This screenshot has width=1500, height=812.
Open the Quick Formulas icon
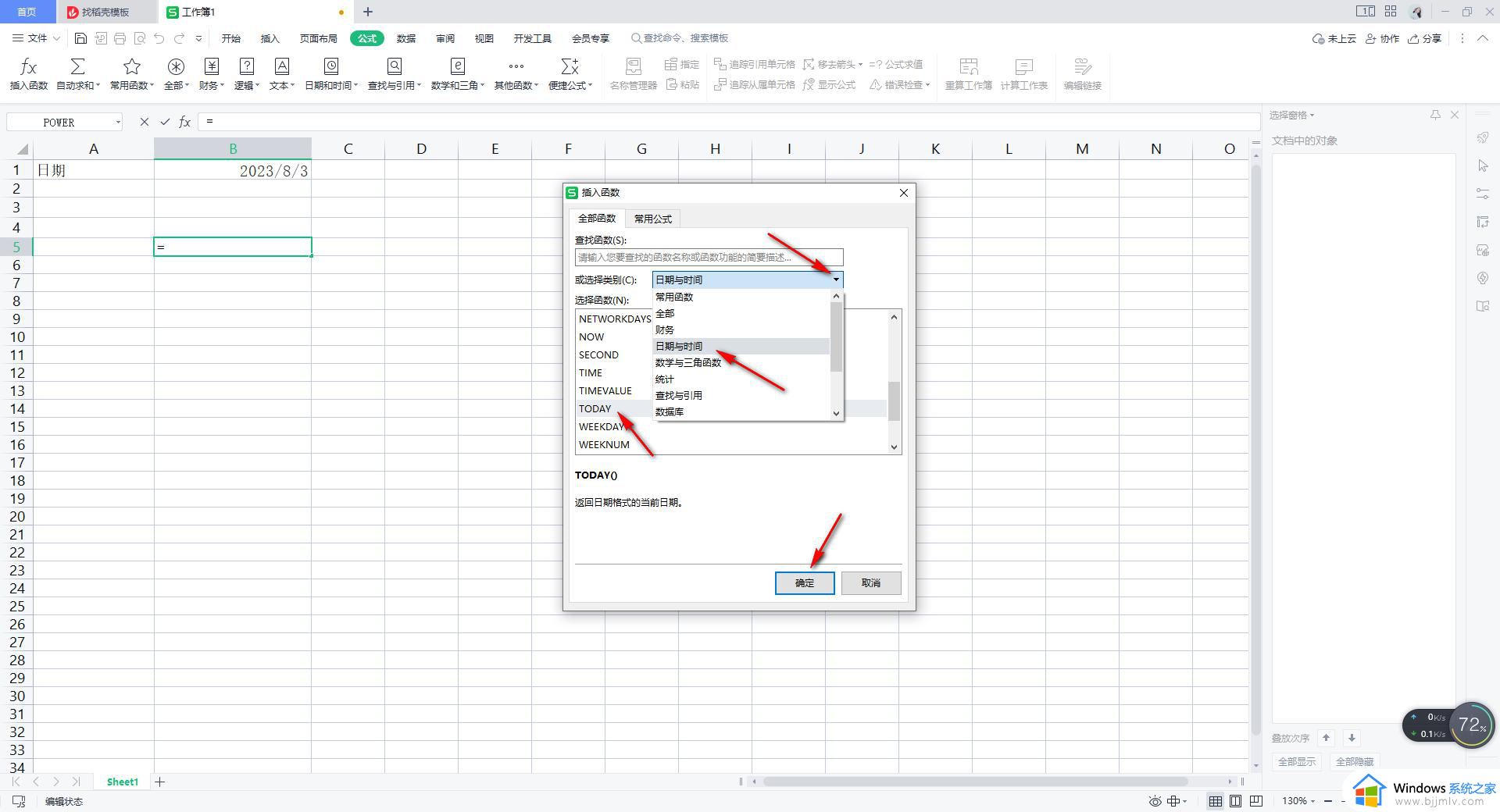point(570,66)
